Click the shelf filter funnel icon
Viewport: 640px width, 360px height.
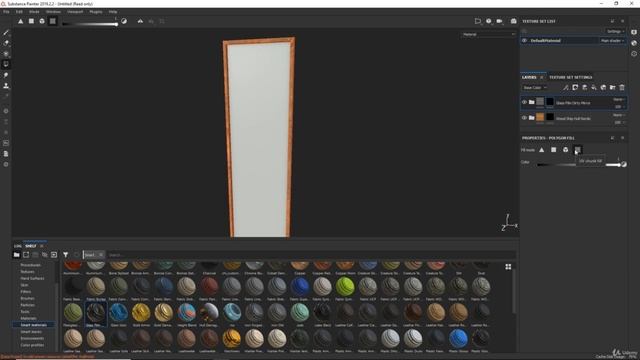[65, 255]
